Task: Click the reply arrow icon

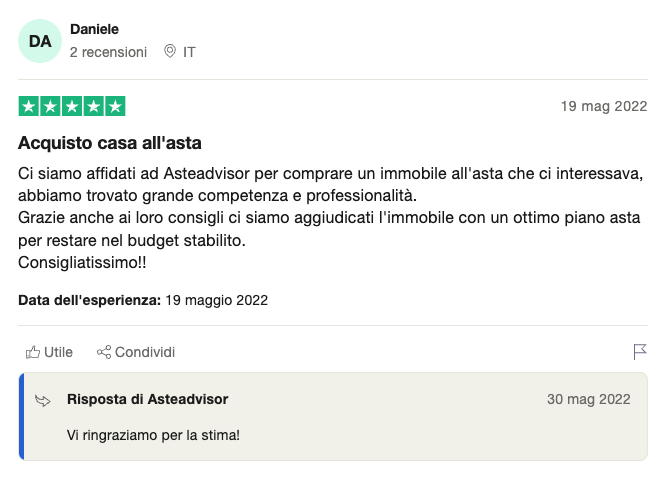Action: [43, 401]
